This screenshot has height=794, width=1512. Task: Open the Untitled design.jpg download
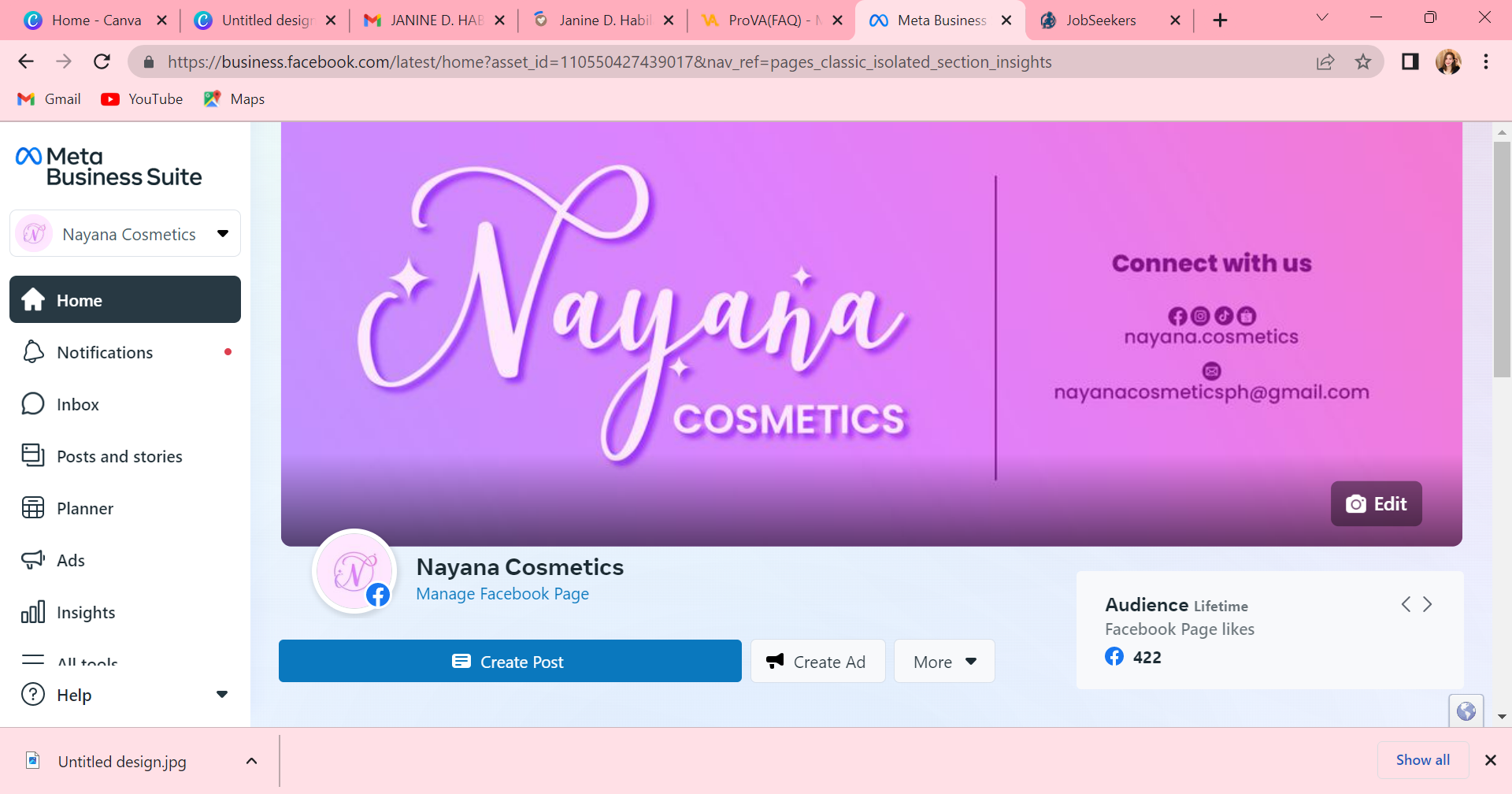(x=123, y=762)
